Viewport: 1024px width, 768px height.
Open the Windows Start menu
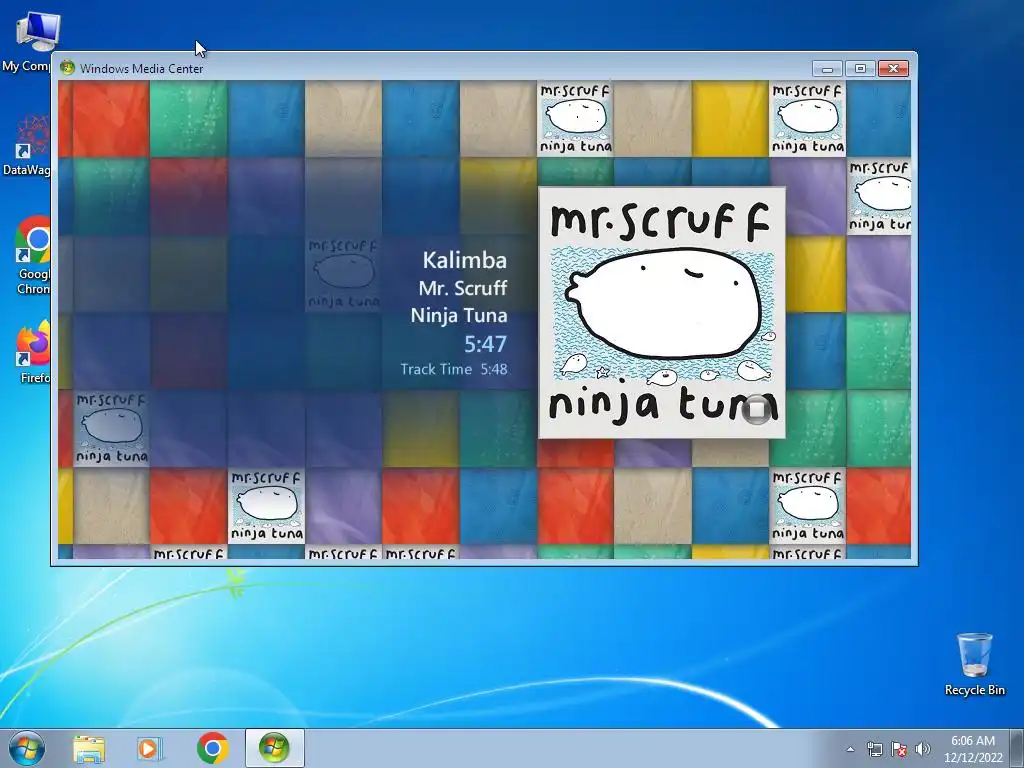pyautogui.click(x=27, y=748)
